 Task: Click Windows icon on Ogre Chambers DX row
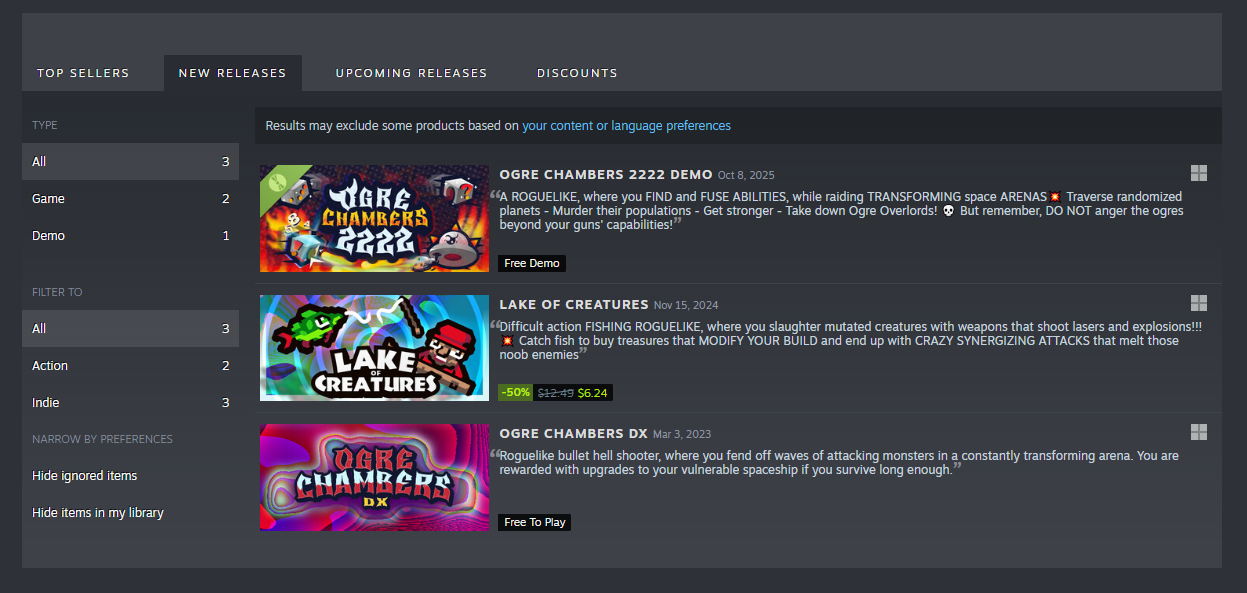[1199, 432]
